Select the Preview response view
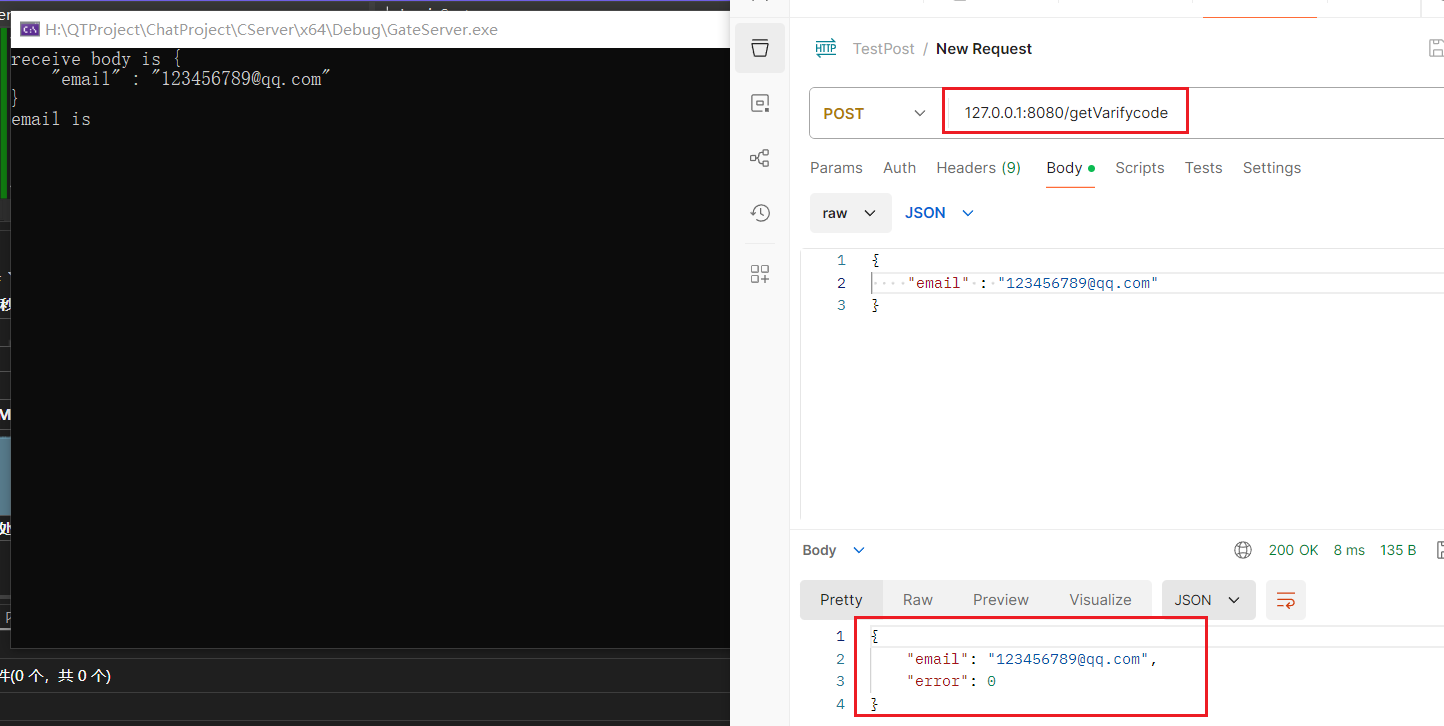The image size is (1444, 726). tap(1001, 600)
